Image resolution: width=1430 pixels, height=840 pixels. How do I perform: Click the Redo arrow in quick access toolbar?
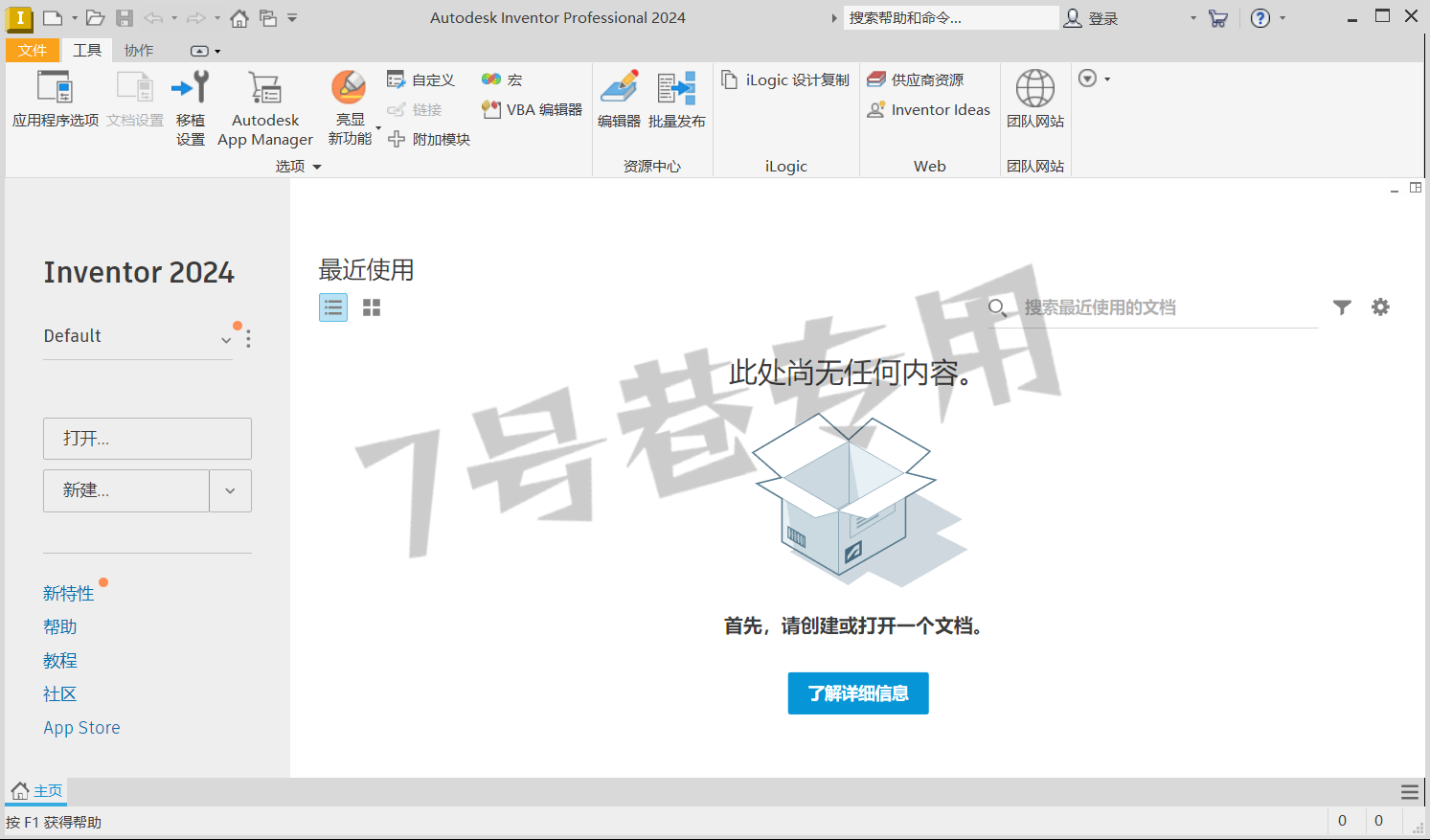coord(195,17)
